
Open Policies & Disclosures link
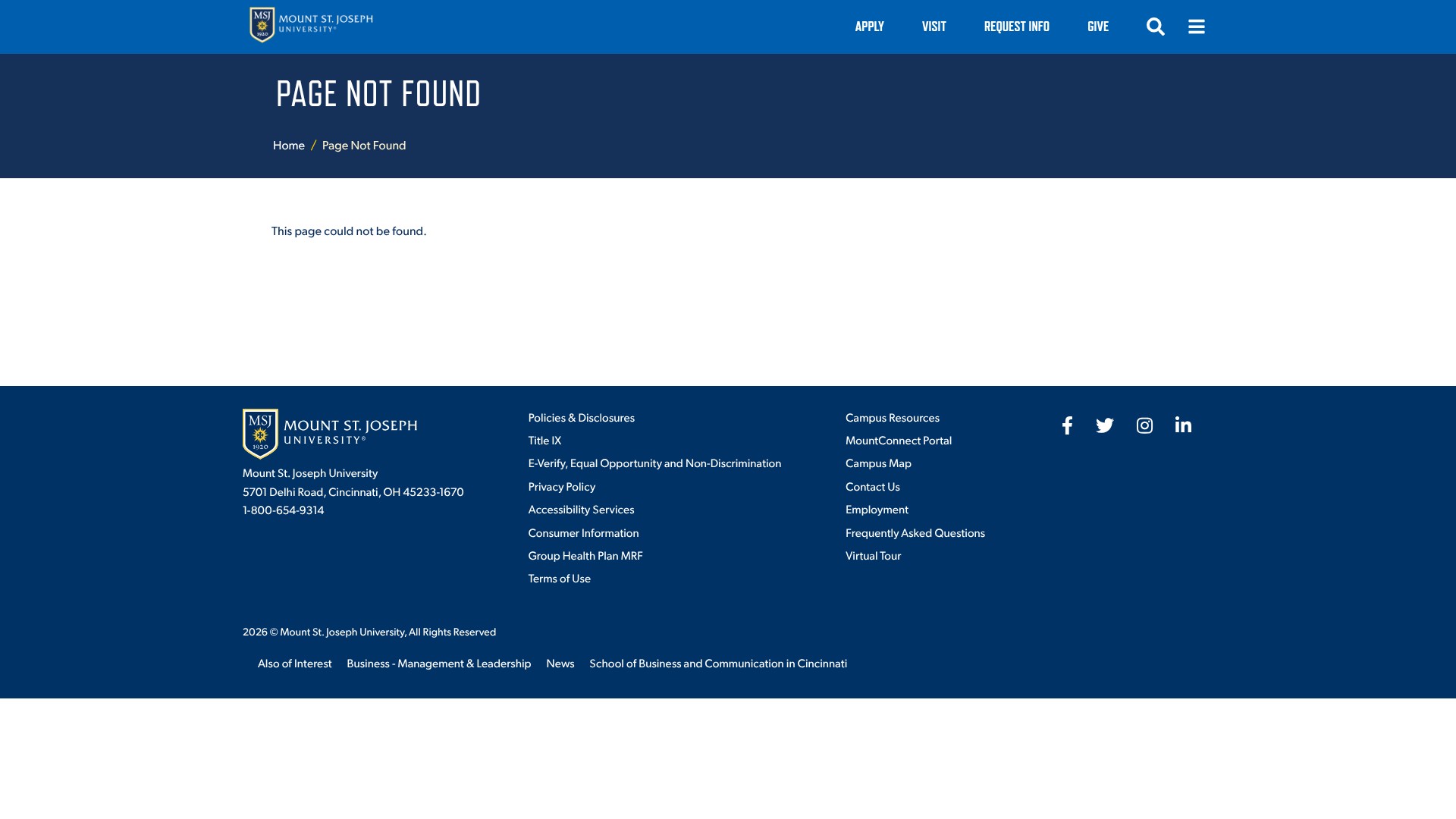[x=581, y=418]
